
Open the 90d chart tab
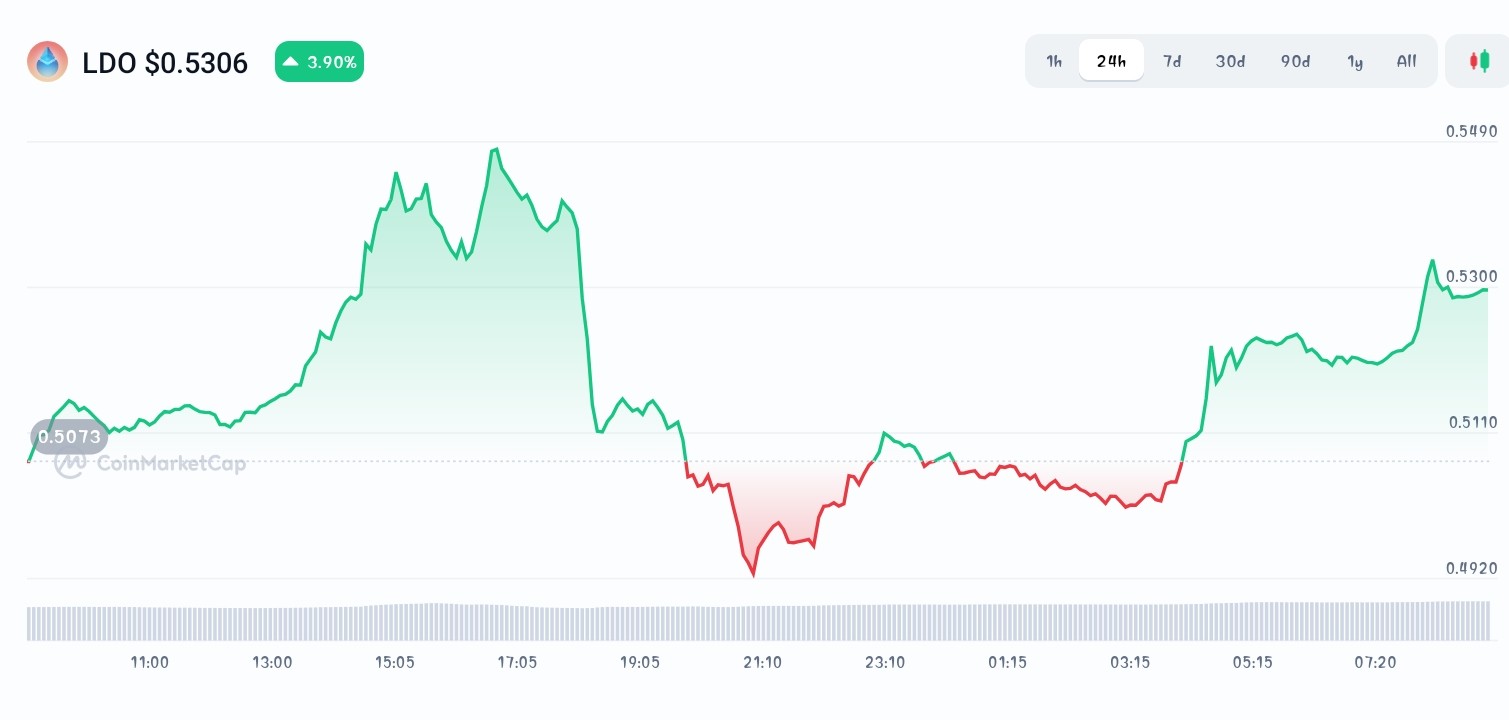[1294, 61]
